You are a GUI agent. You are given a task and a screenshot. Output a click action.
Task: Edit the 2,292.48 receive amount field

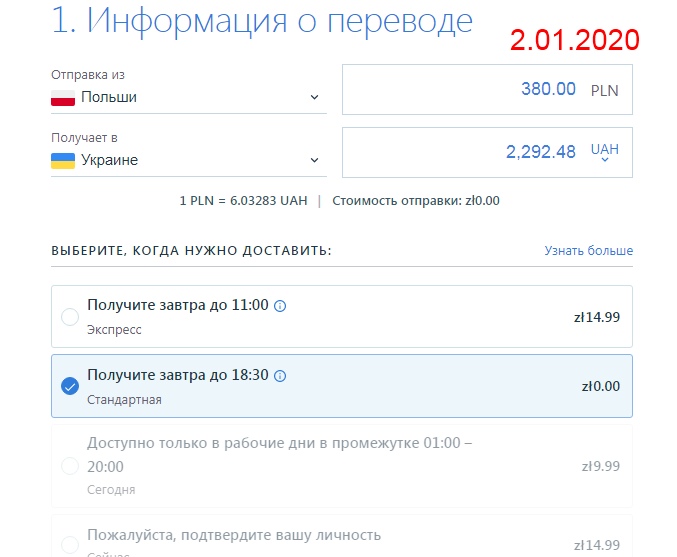click(x=487, y=152)
